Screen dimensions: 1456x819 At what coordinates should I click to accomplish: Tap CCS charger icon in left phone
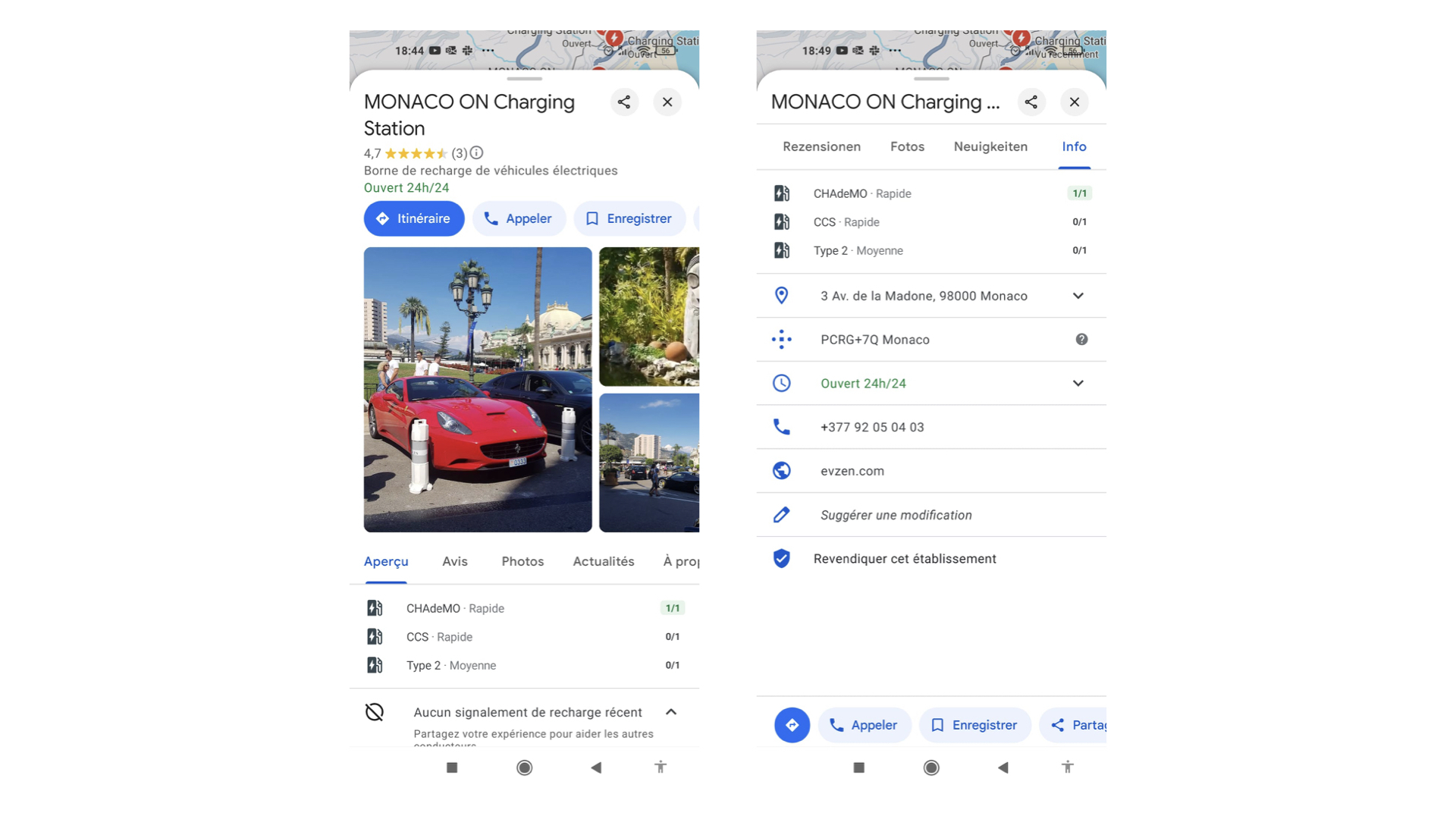375,637
